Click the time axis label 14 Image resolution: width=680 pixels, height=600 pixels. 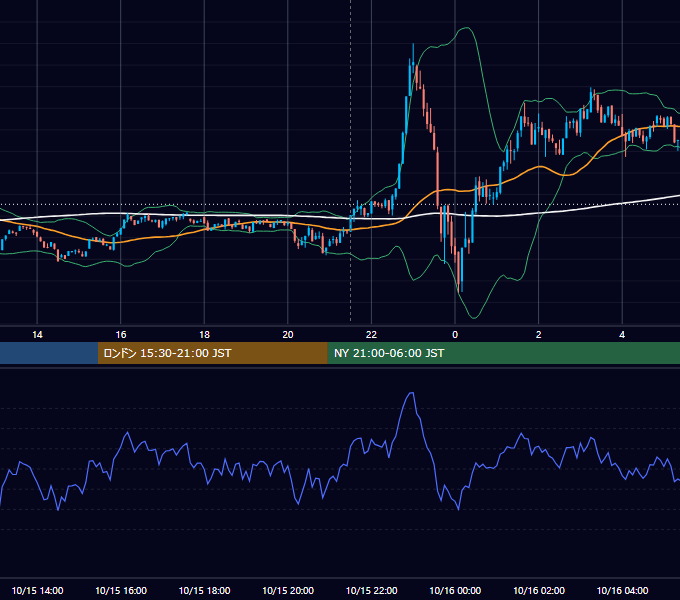tap(37, 335)
